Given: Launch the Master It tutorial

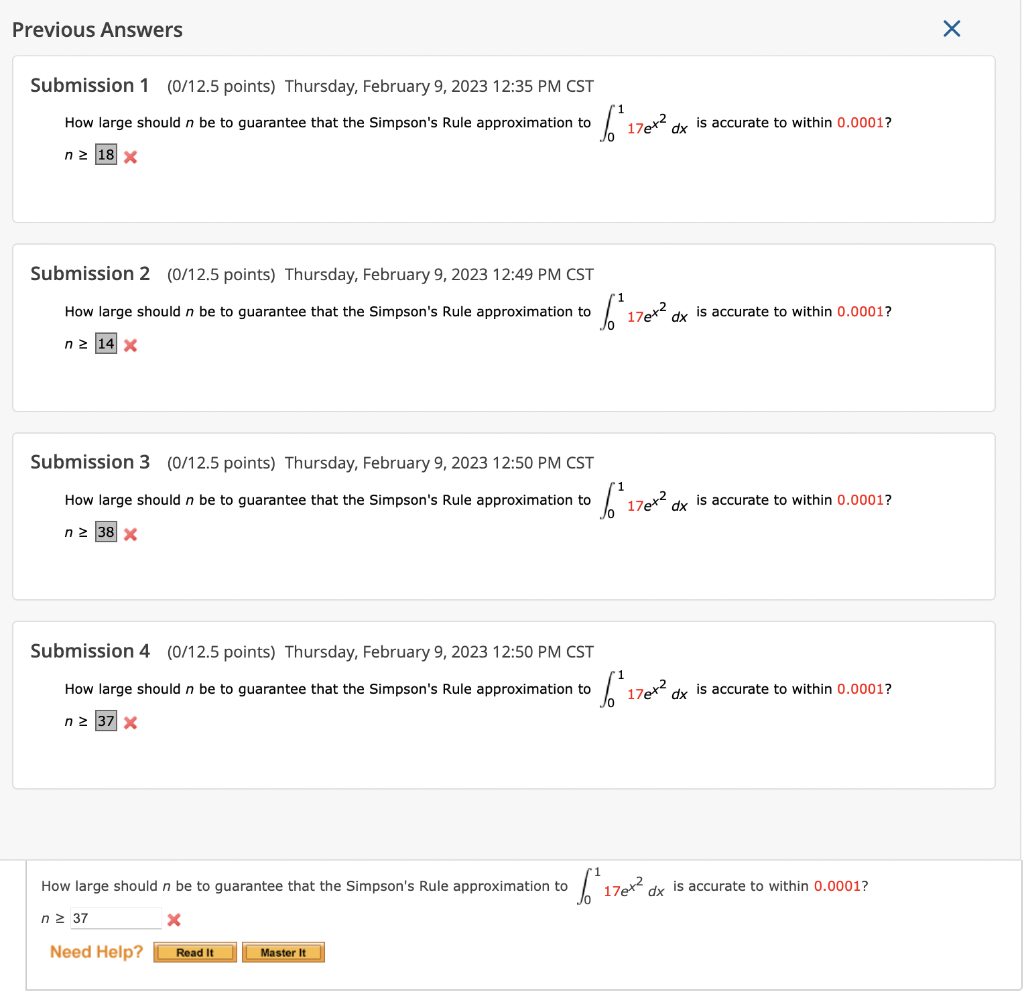Looking at the screenshot, I should click(283, 952).
